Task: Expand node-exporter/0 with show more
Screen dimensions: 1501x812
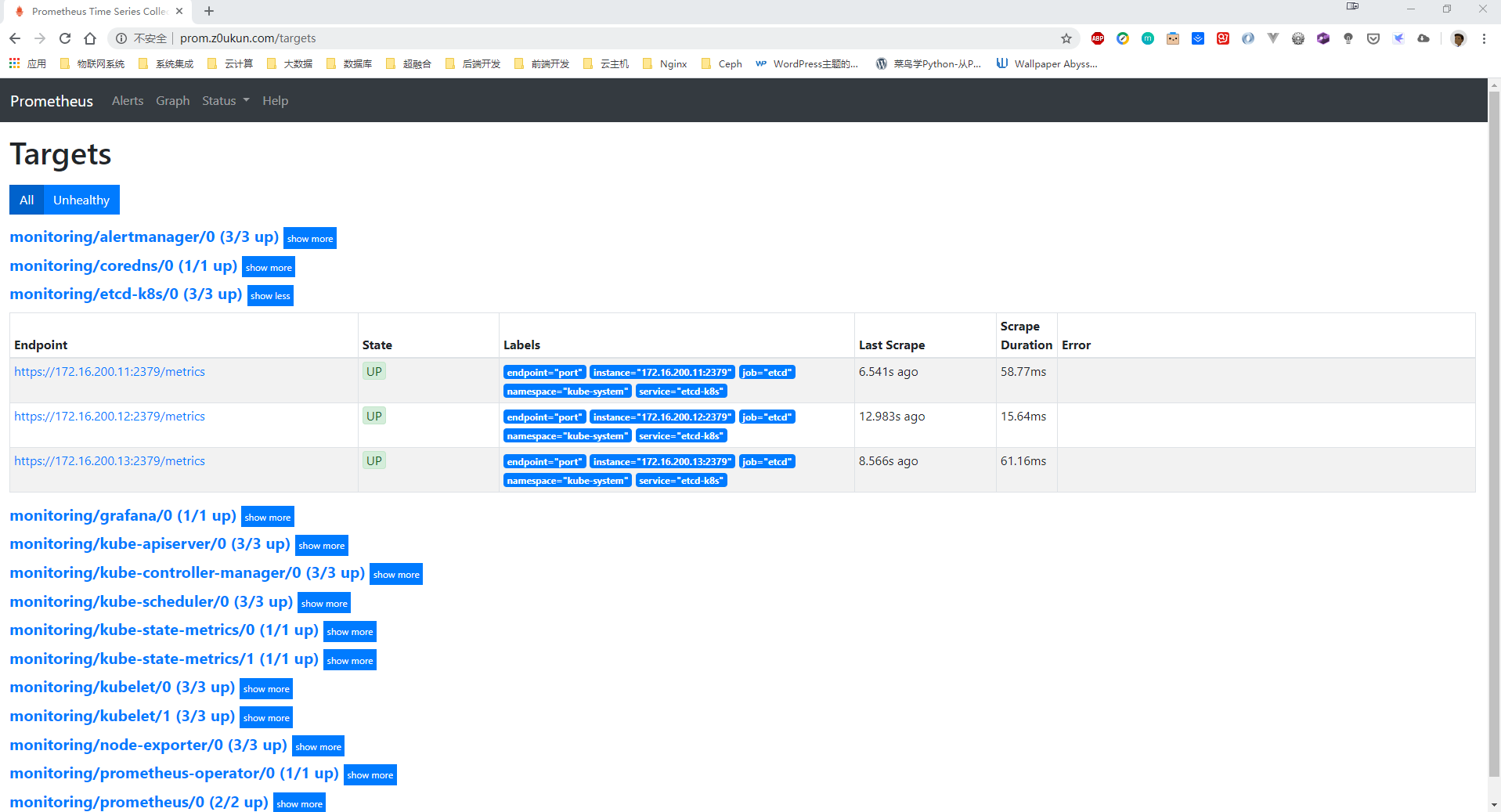Action: click(319, 746)
